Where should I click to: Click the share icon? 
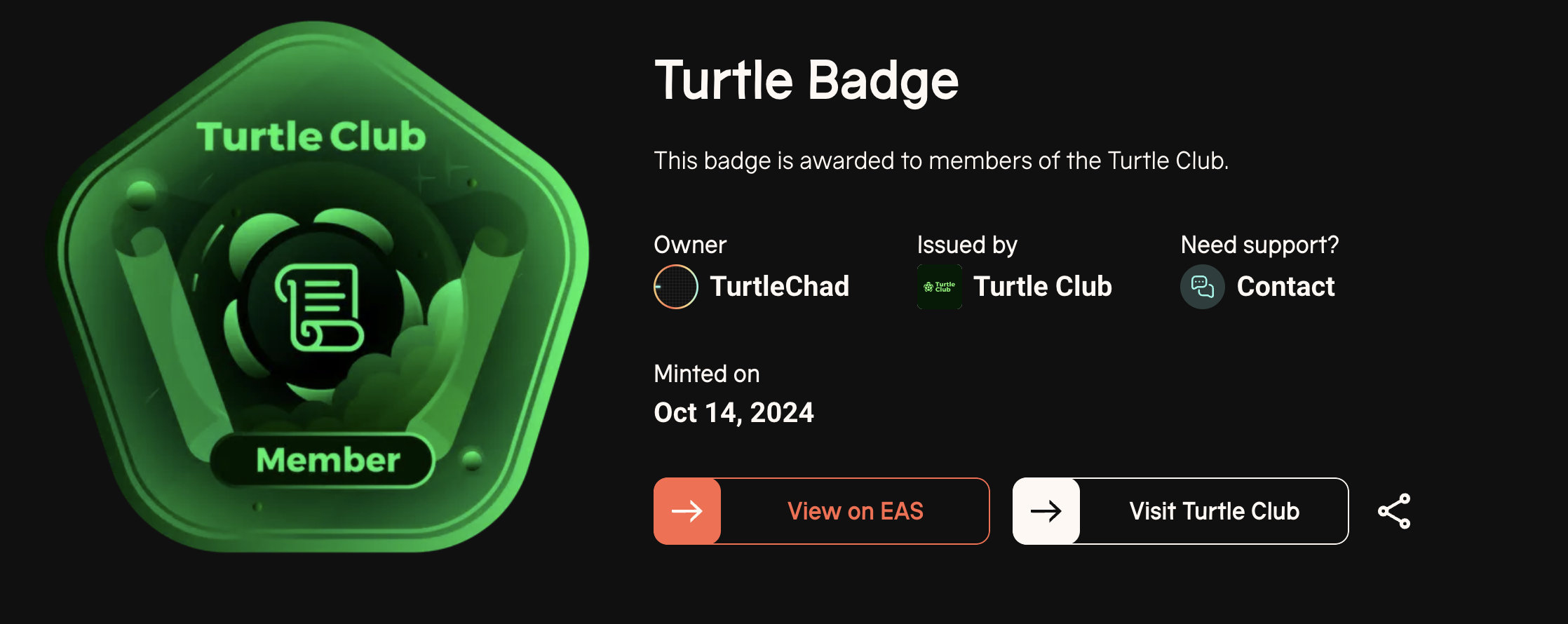point(1394,511)
